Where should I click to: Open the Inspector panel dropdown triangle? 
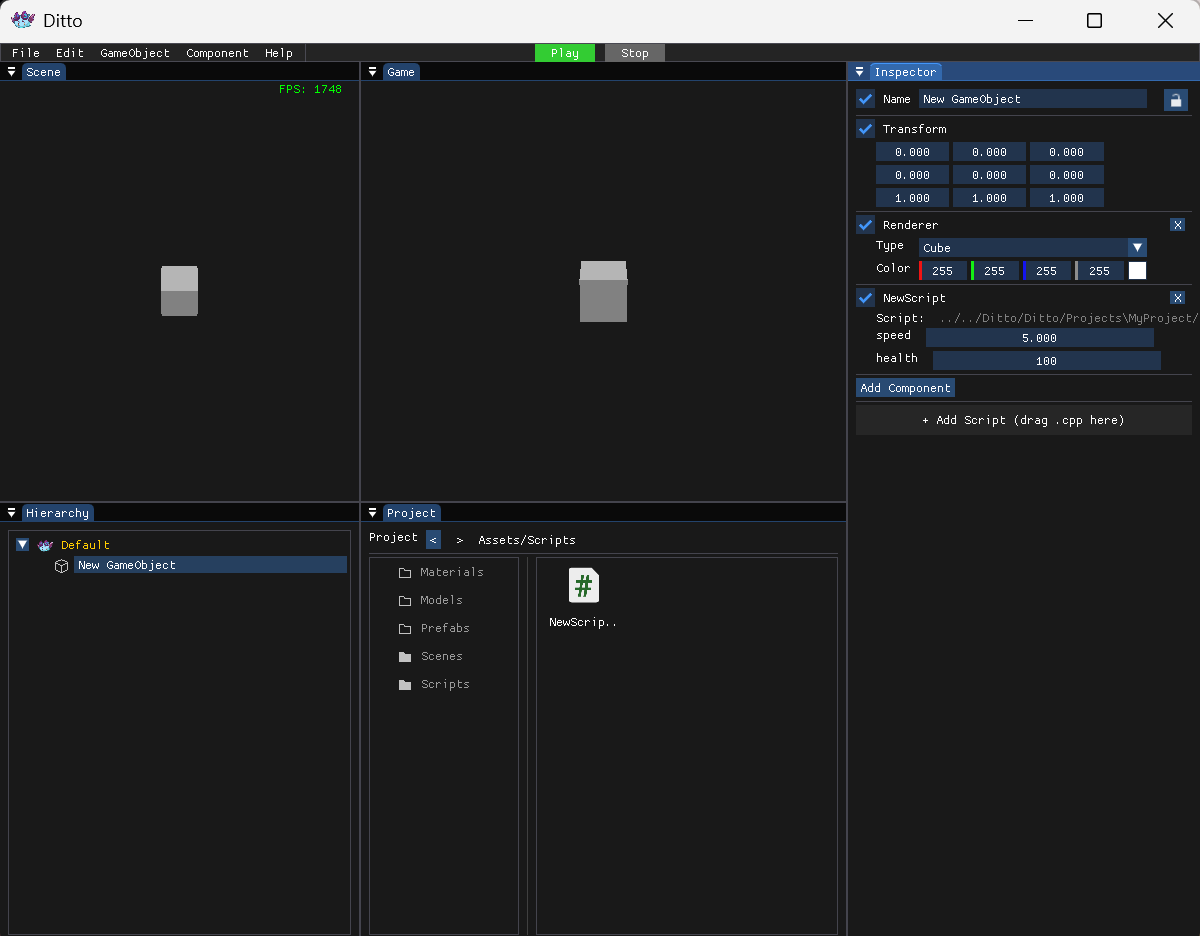click(859, 72)
